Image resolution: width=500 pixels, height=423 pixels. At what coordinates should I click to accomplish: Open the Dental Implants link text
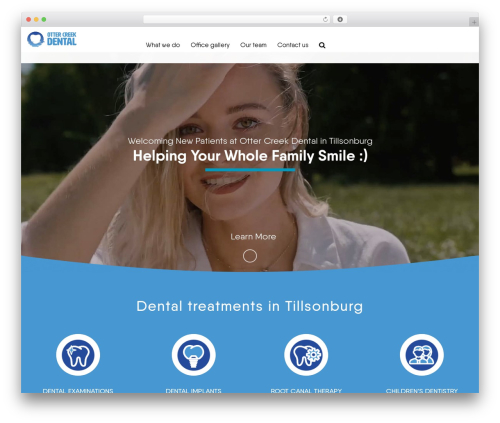pos(194,391)
